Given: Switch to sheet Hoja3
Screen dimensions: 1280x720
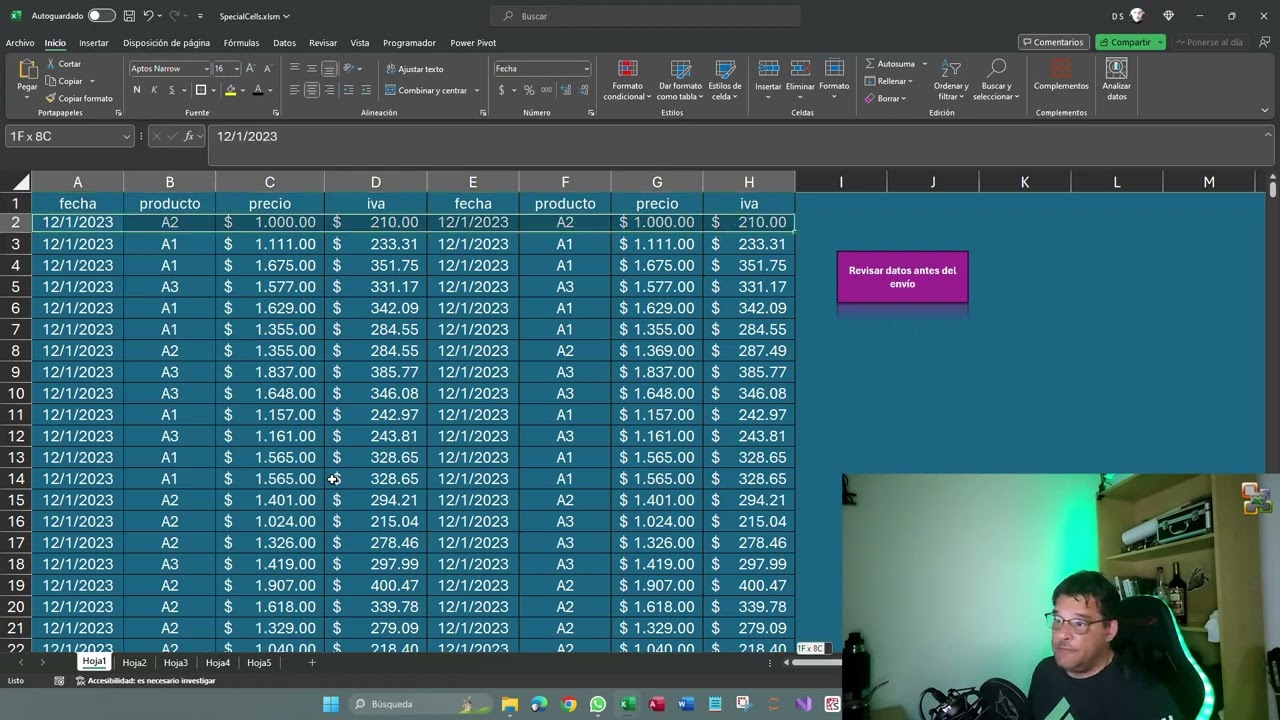Looking at the screenshot, I should (x=175, y=662).
